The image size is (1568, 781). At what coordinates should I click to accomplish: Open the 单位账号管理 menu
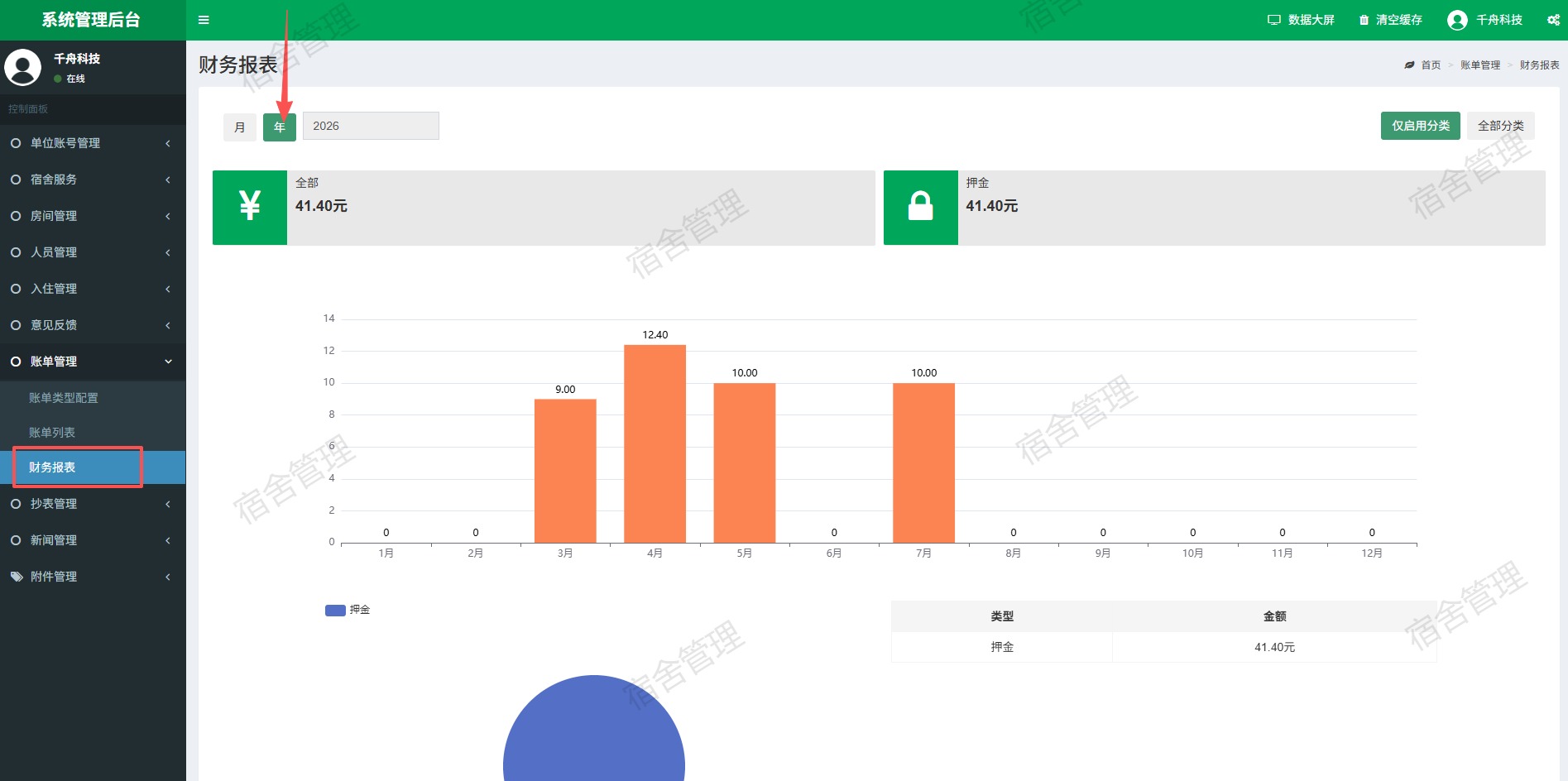pos(93,143)
